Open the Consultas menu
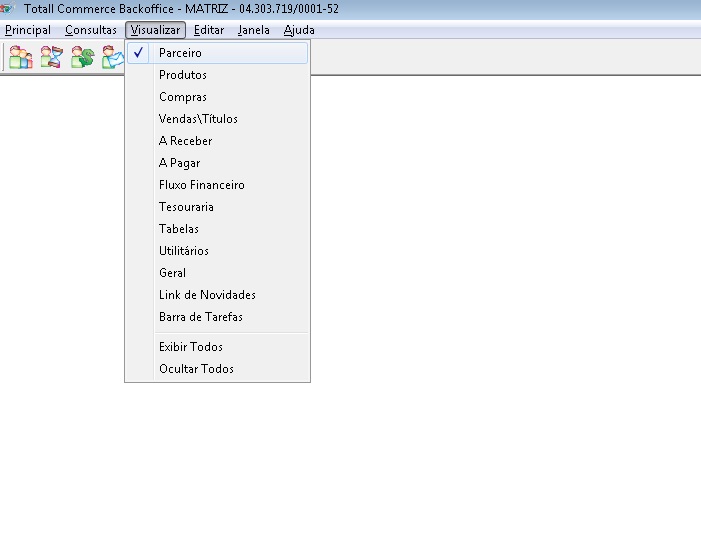The height and width of the screenshot is (545, 701). 91,30
